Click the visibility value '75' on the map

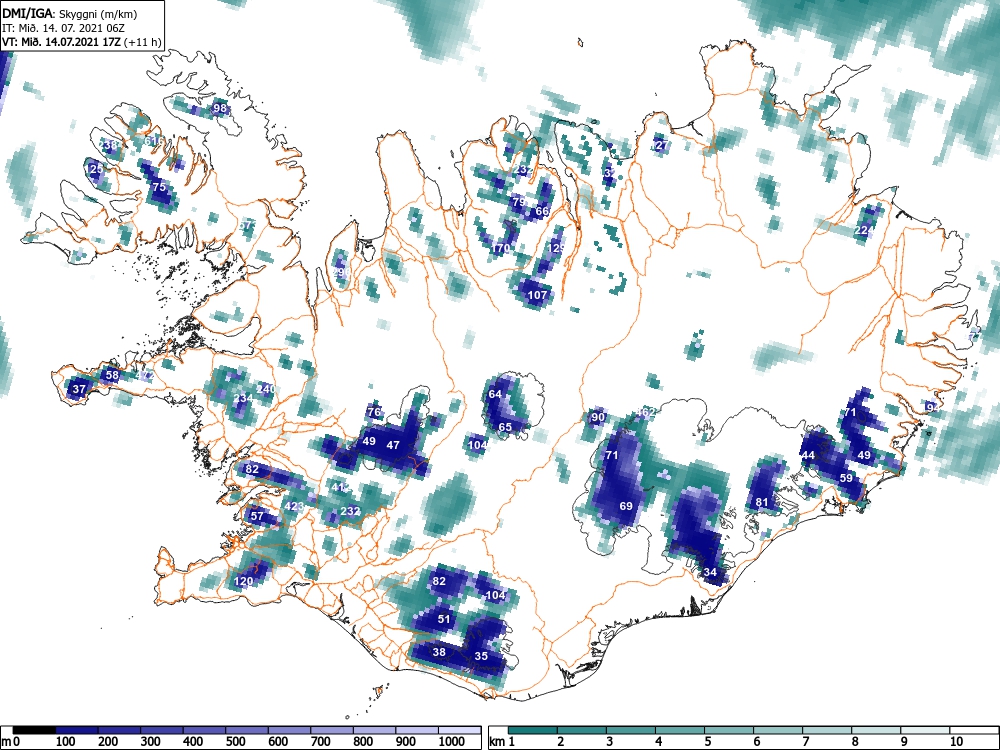159,187
